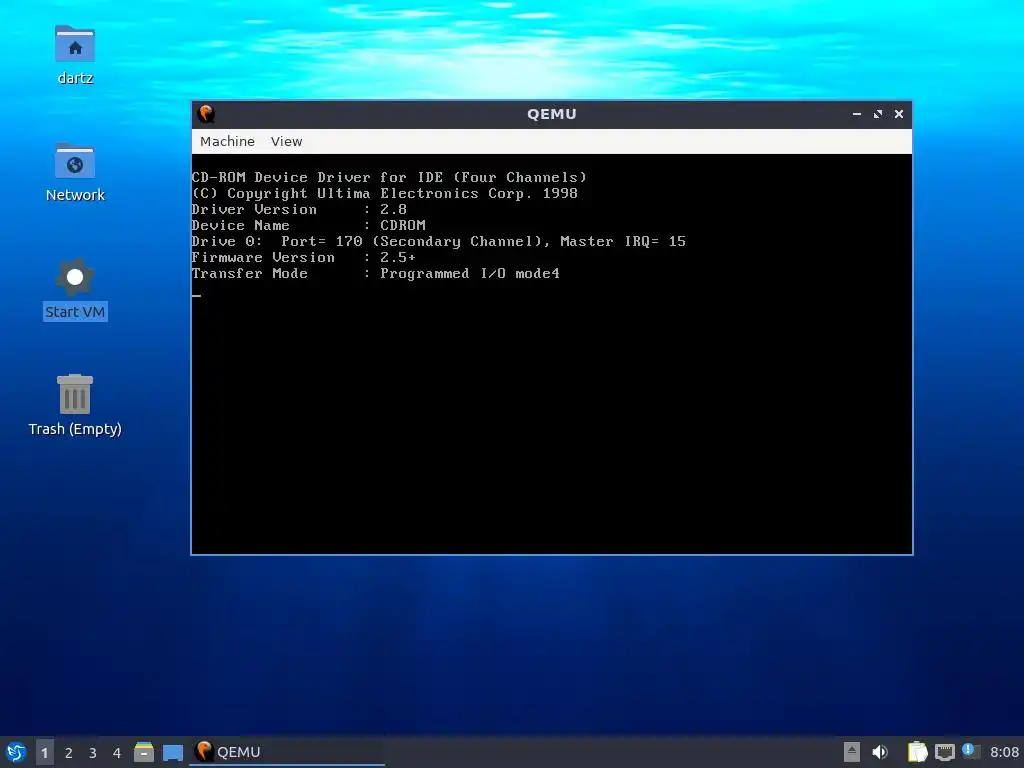Click the 'Firmware Version : 2.5+' console line

point(304,257)
